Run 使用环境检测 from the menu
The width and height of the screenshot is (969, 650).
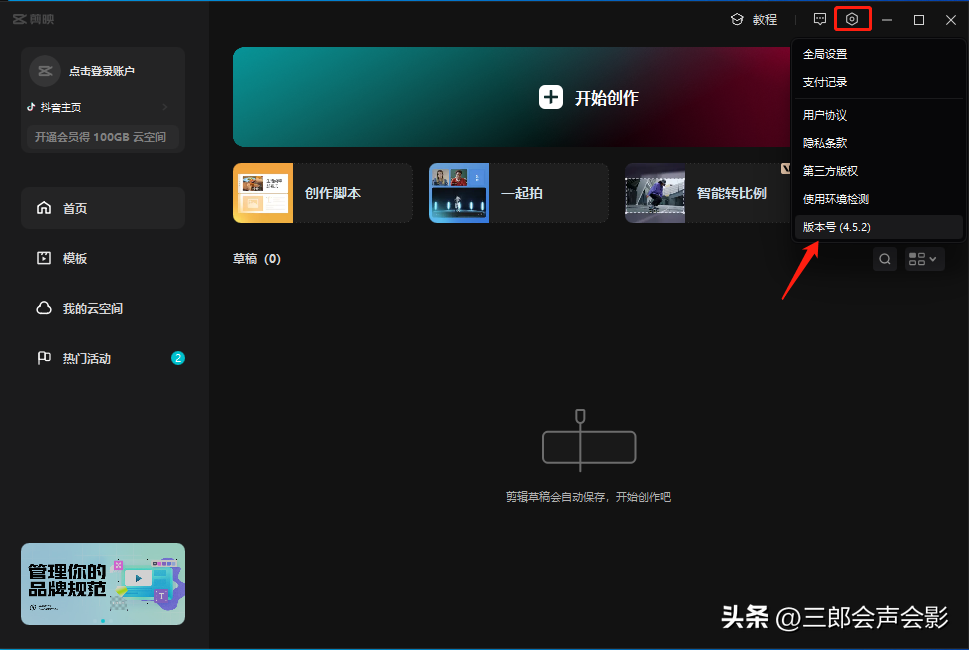[835, 200]
